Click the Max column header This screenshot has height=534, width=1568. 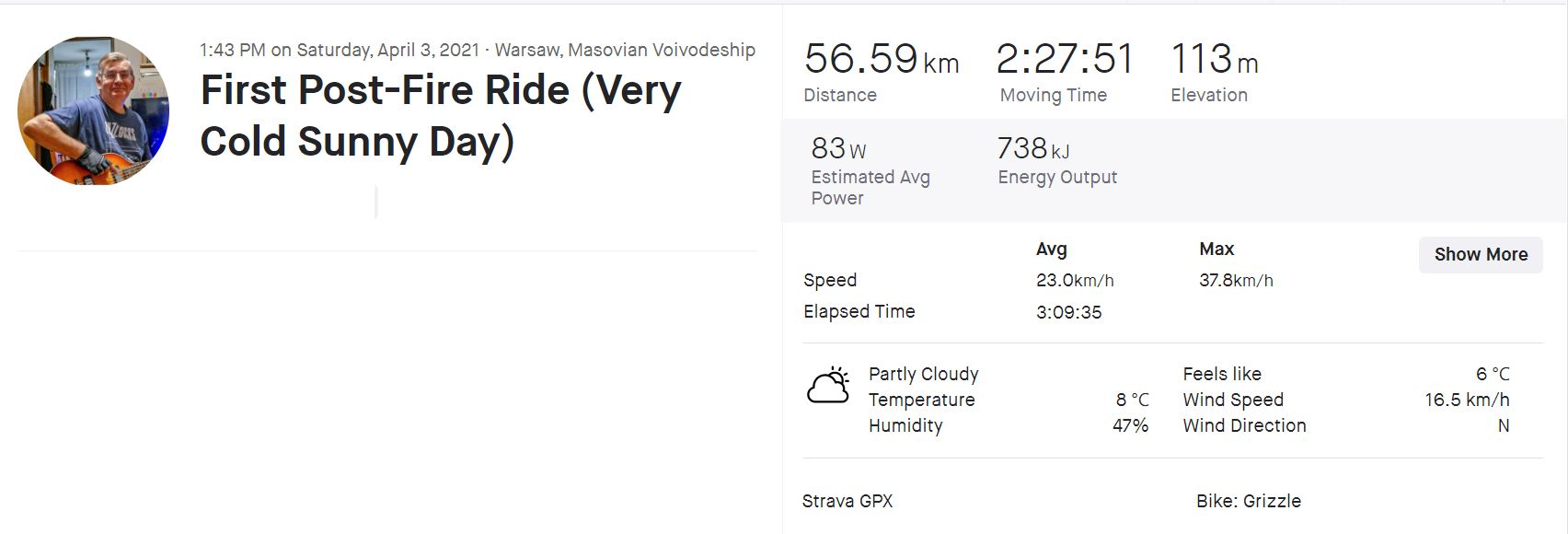[x=1216, y=250]
